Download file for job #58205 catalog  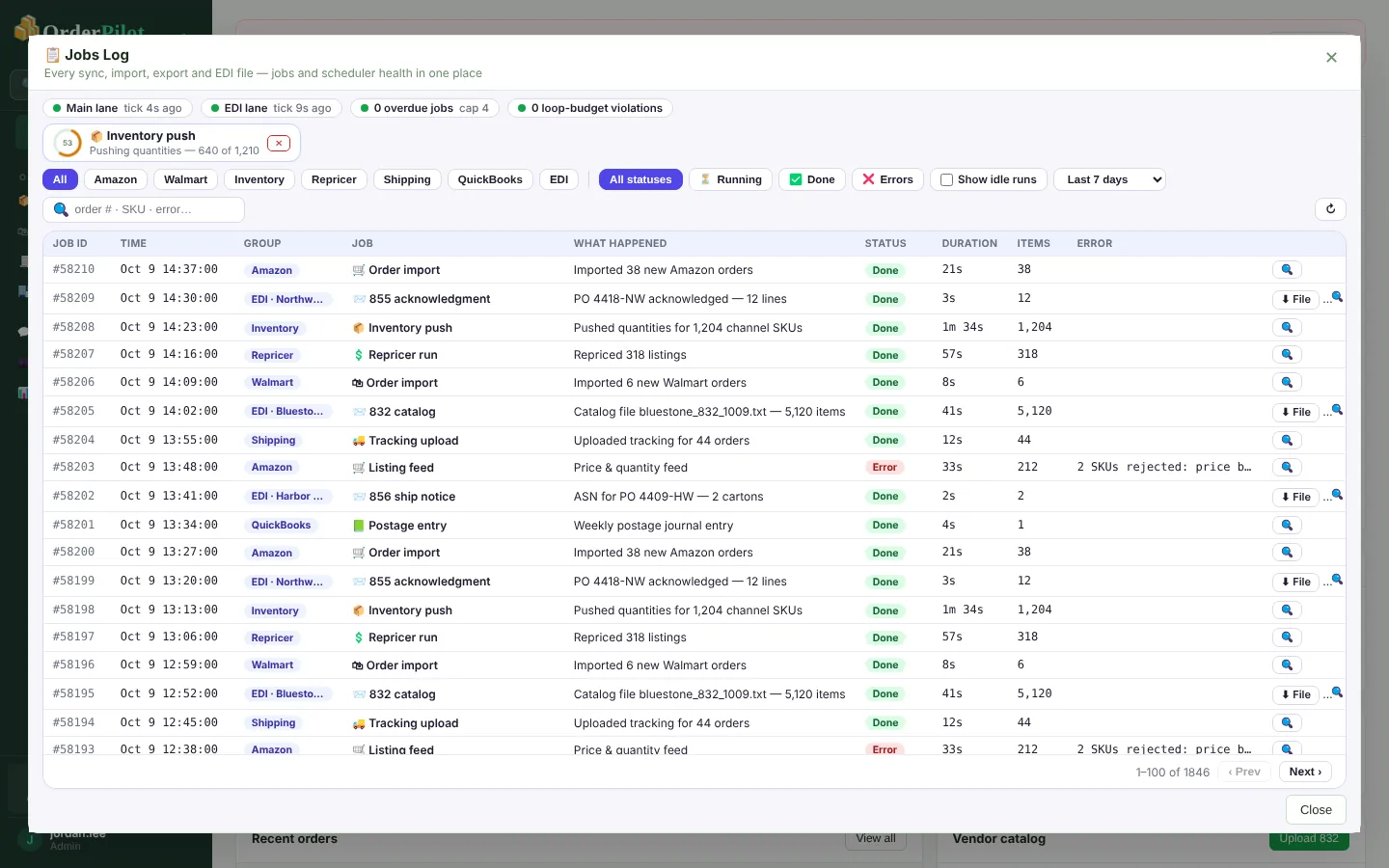pyautogui.click(x=1295, y=413)
